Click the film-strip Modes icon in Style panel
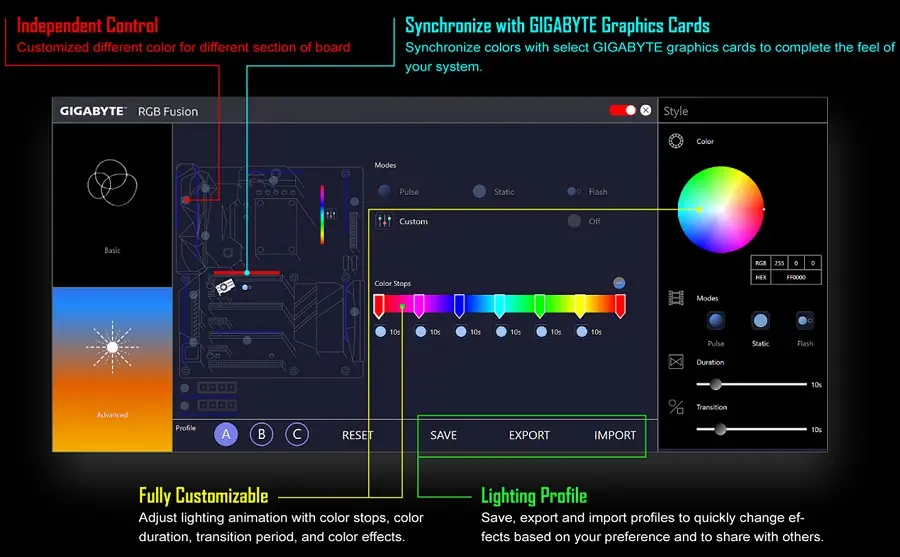The width and height of the screenshot is (900, 557). [x=676, y=298]
